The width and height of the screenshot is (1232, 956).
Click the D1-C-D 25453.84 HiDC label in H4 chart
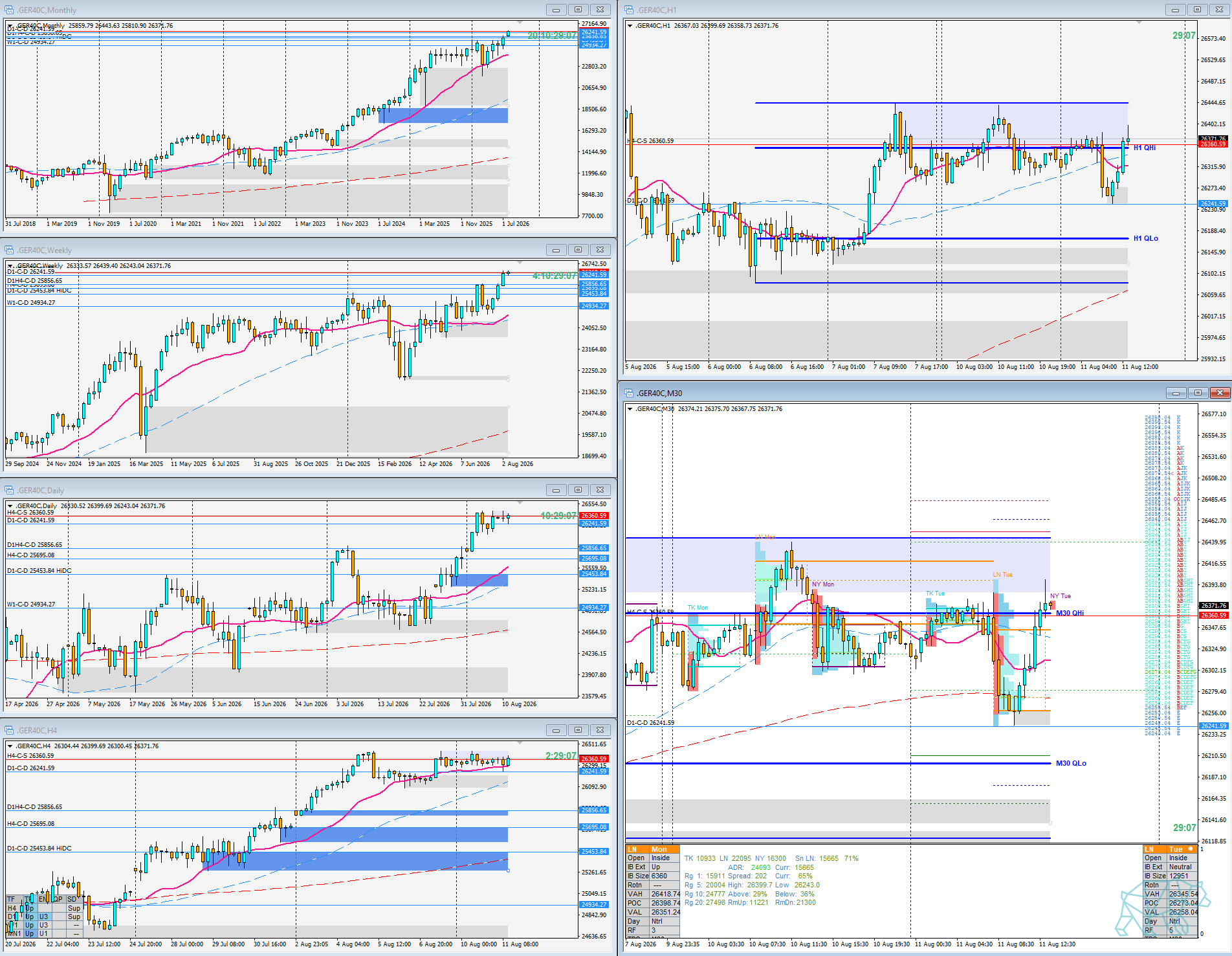39,848
